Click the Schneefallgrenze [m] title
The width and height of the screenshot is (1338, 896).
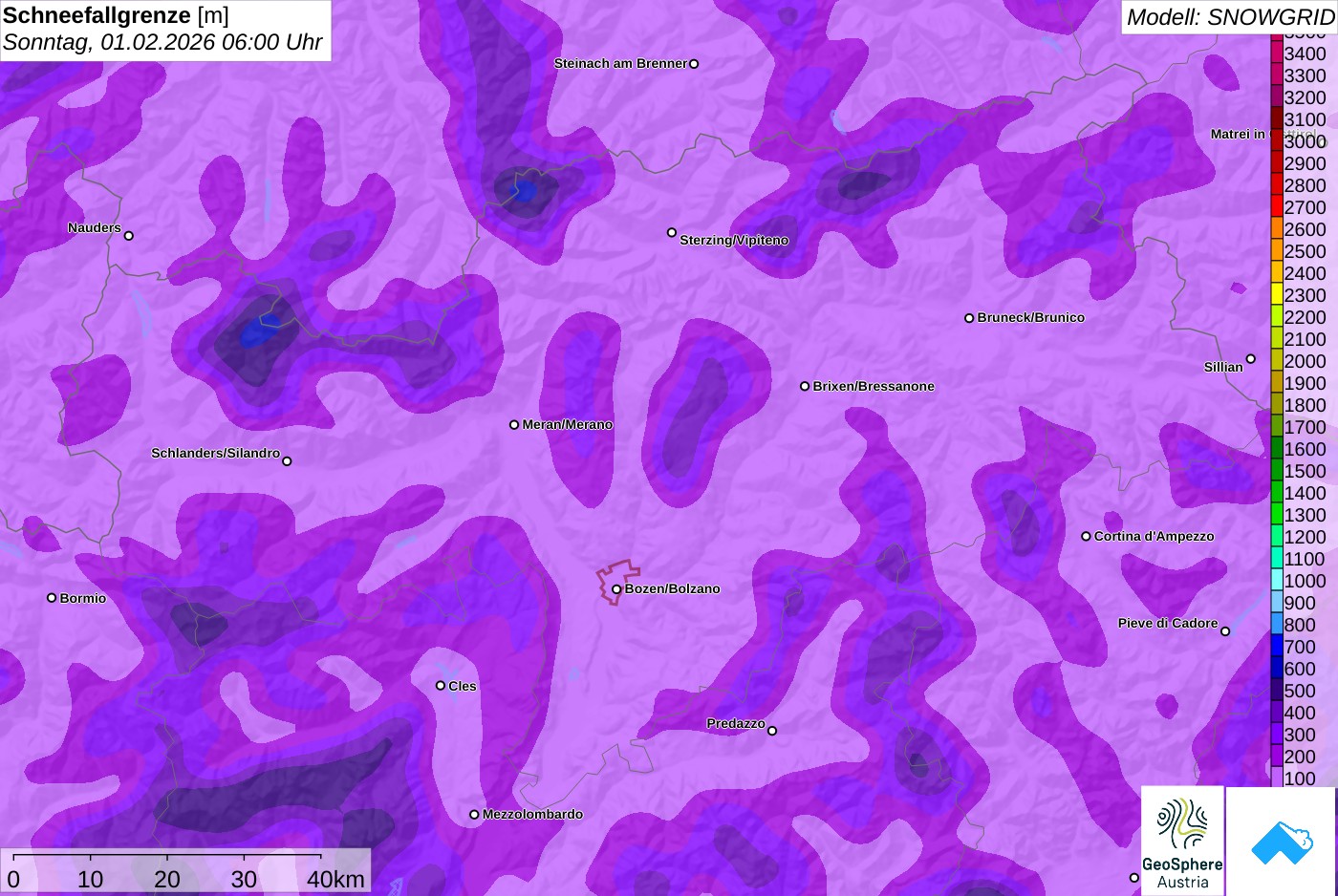tap(116, 15)
